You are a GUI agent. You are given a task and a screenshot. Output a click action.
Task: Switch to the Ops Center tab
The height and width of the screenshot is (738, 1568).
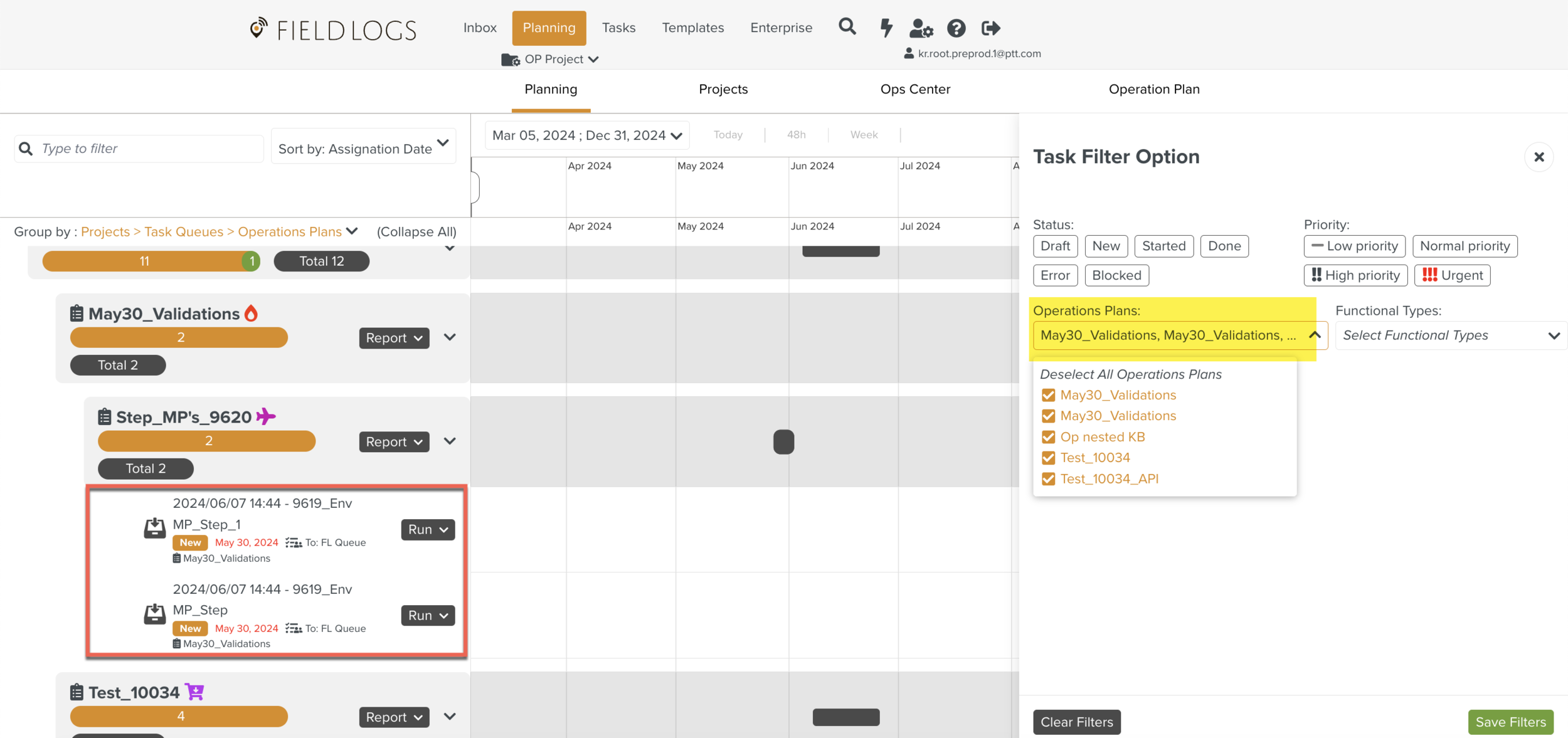[x=915, y=89]
